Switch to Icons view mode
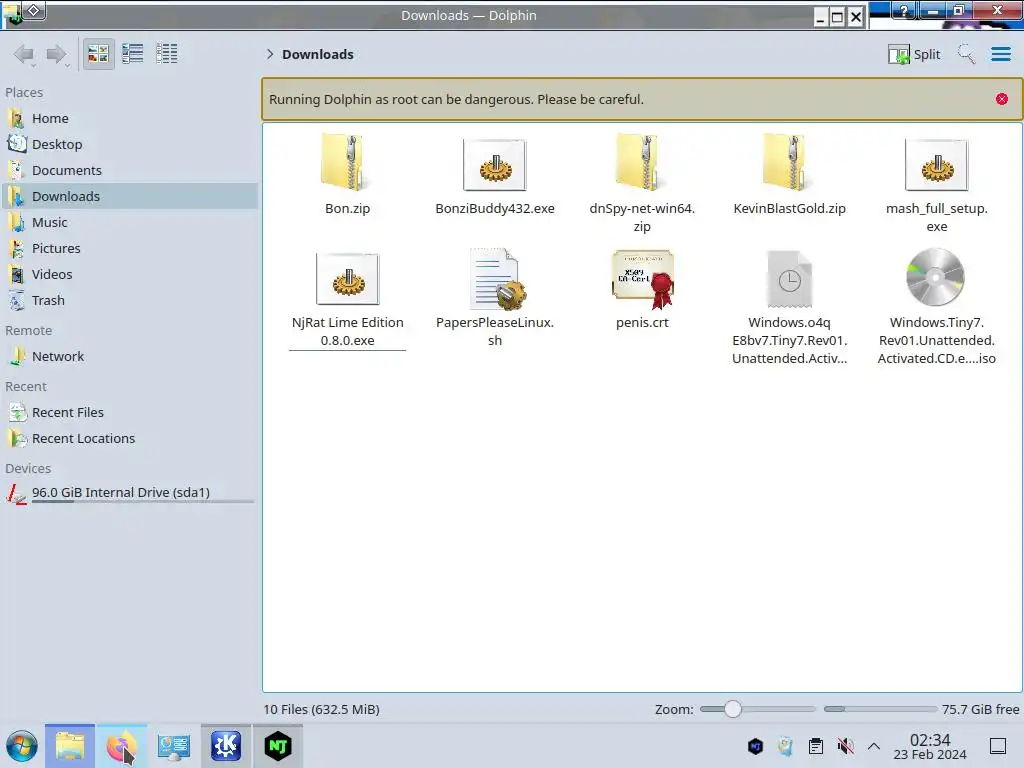 (x=98, y=54)
